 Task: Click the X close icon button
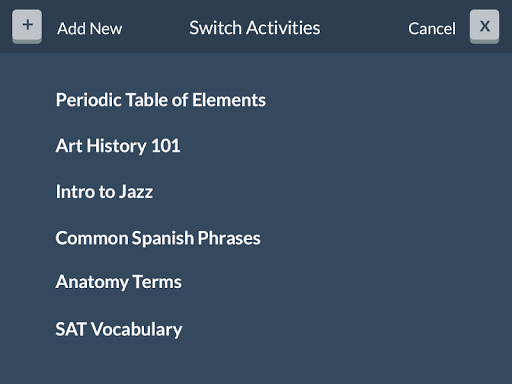click(x=484, y=26)
